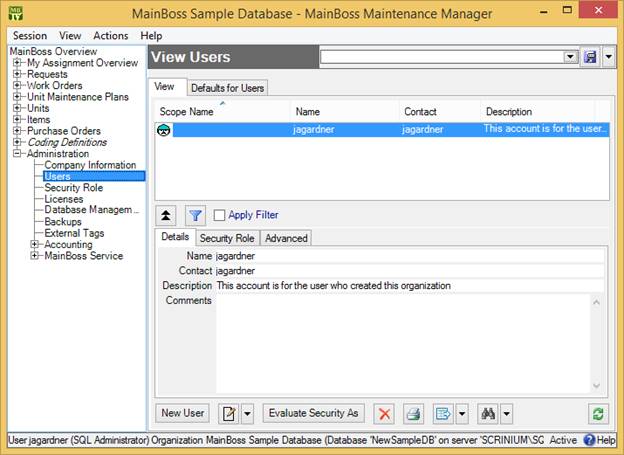Click inside the Comments text area
The width and height of the screenshot is (624, 455).
click(403, 344)
